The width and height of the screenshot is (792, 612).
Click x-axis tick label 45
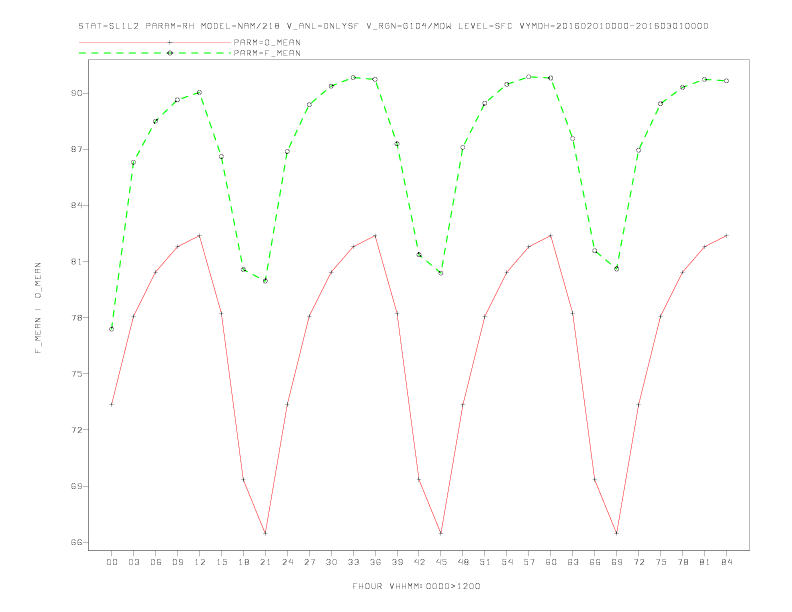pyautogui.click(x=441, y=562)
